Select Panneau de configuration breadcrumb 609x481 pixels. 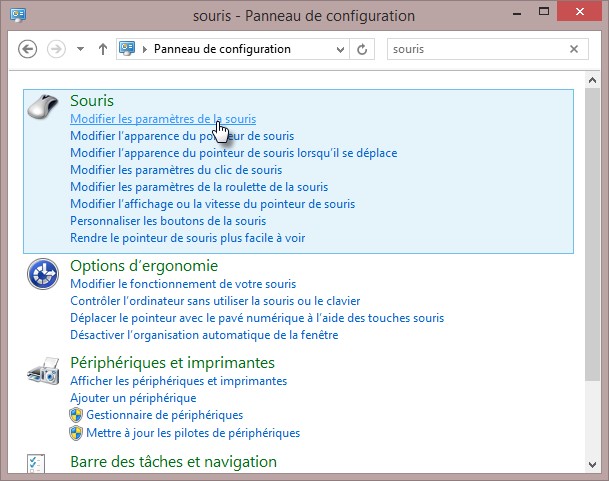tap(222, 49)
